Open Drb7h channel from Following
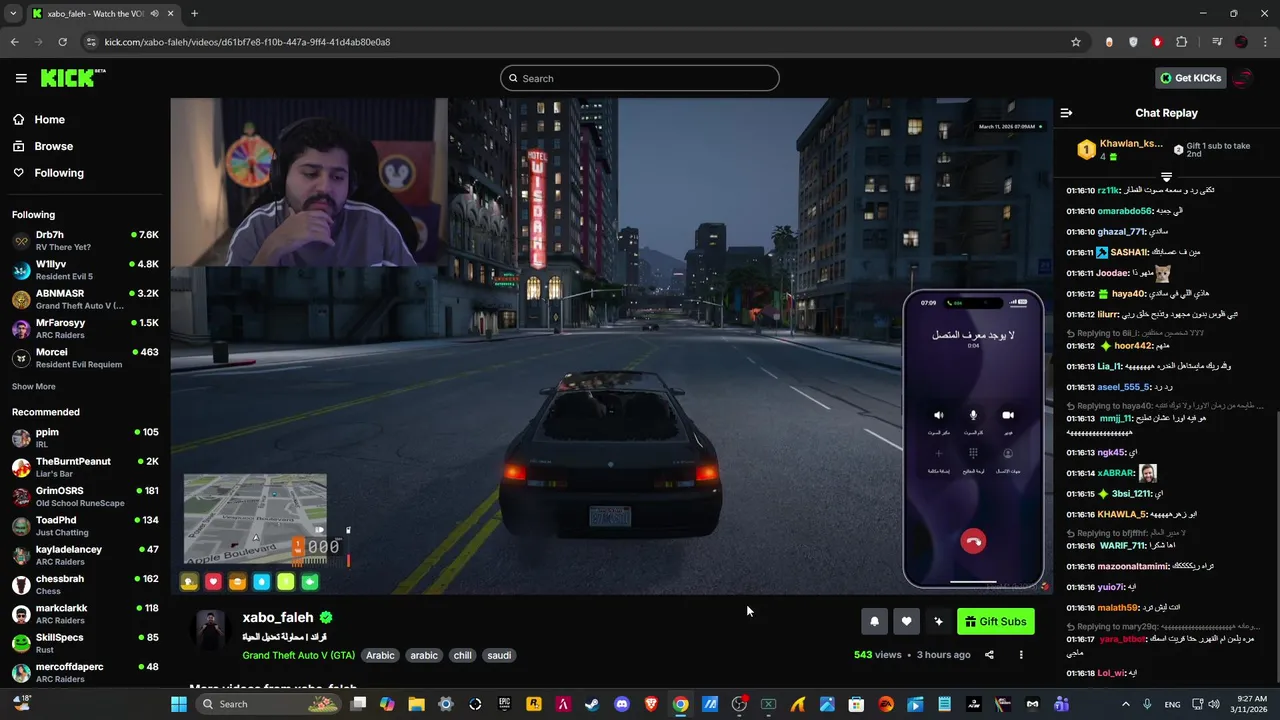 85,241
